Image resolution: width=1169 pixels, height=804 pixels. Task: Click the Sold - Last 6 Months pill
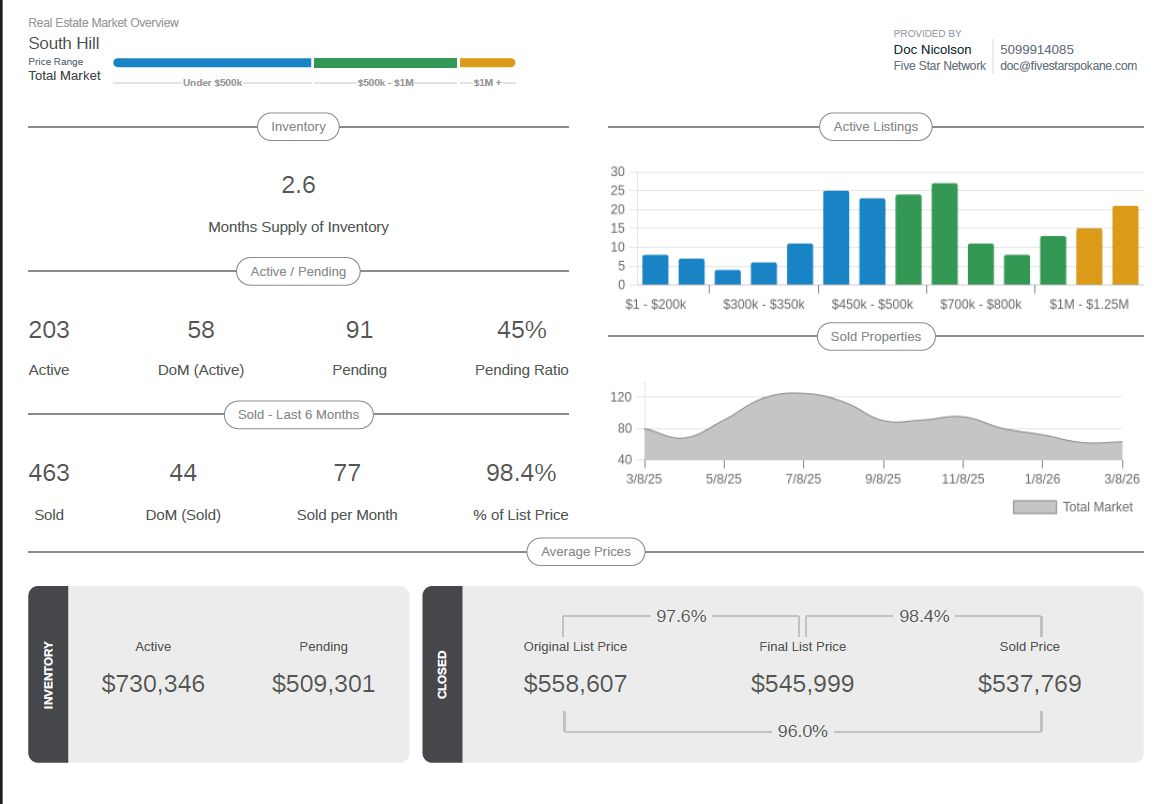(x=298, y=414)
